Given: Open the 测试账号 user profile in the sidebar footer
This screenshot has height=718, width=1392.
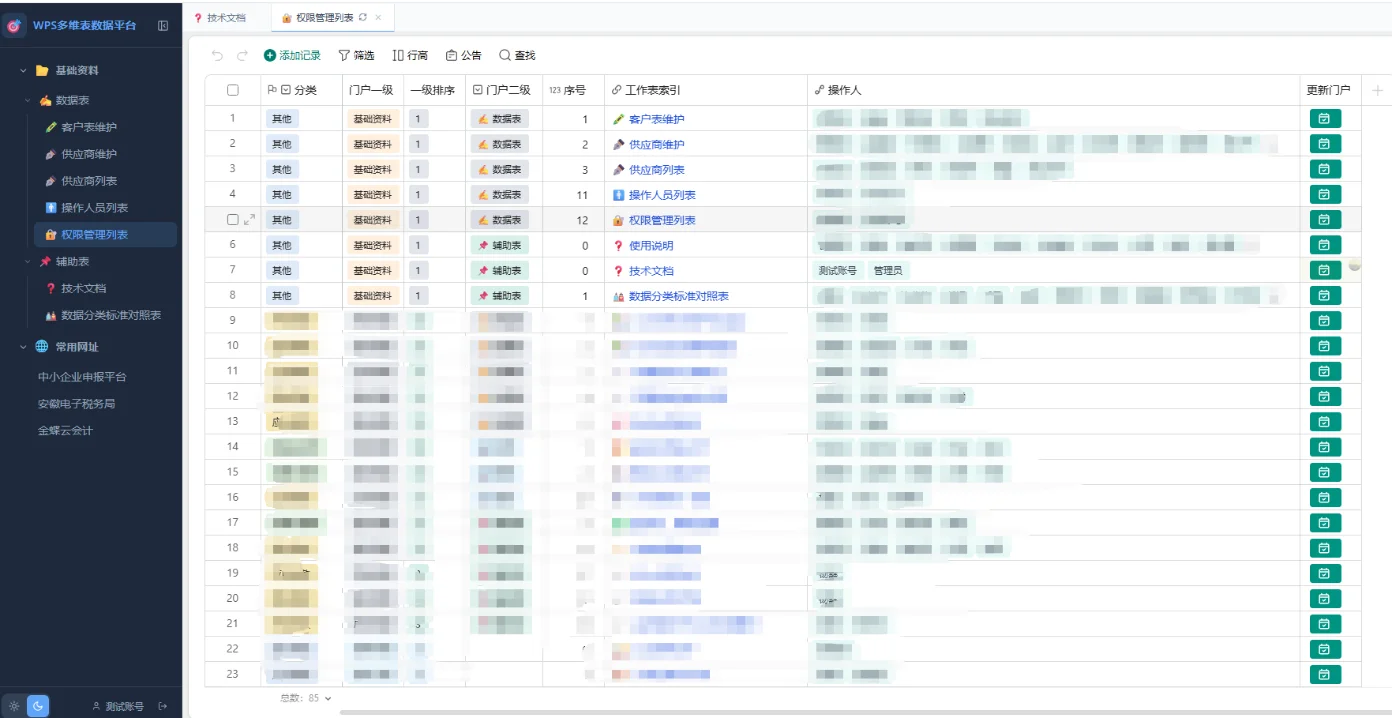Looking at the screenshot, I should 118,706.
